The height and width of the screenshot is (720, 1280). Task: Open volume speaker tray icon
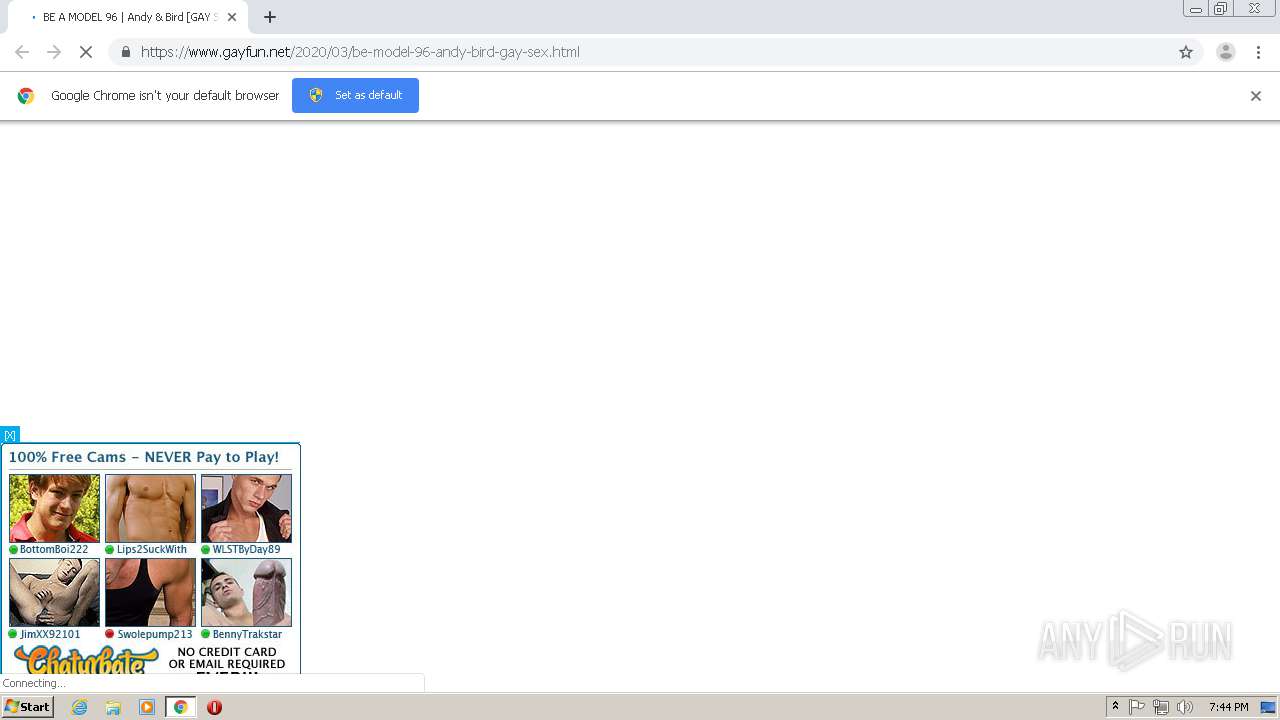click(x=1185, y=707)
